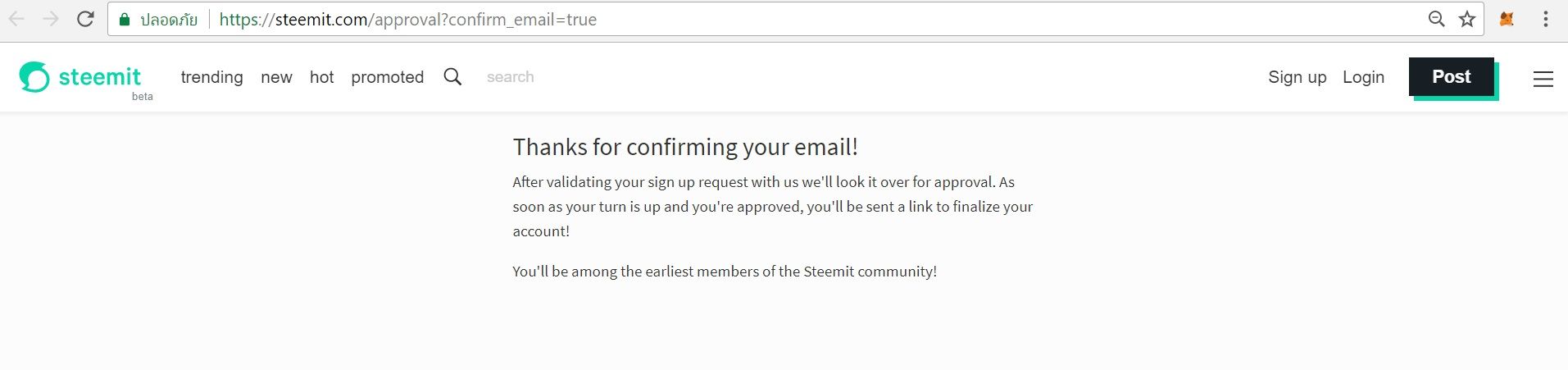This screenshot has height=370, width=1568.
Task: Open the new posts section
Action: pos(276,77)
